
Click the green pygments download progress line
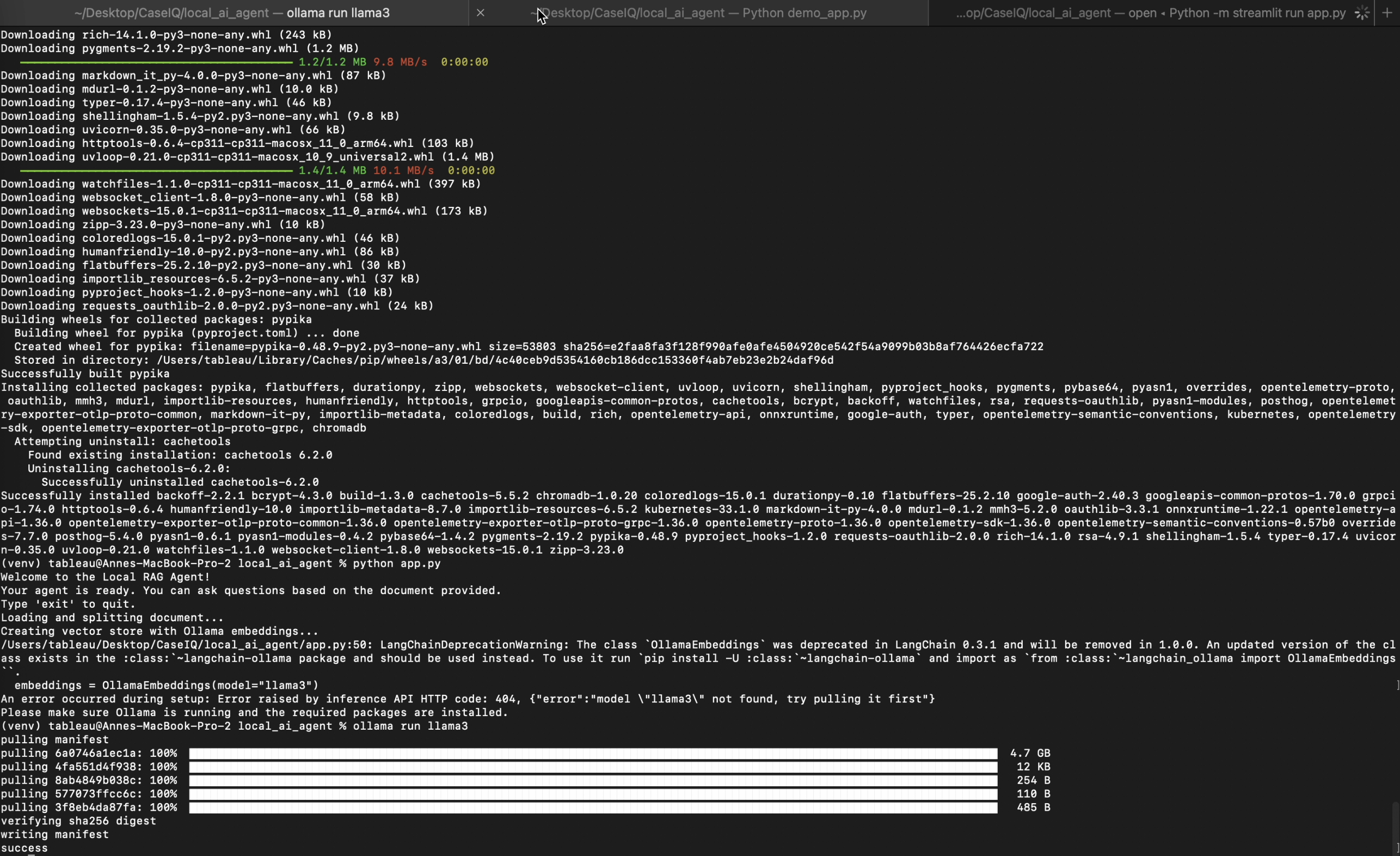pos(156,62)
